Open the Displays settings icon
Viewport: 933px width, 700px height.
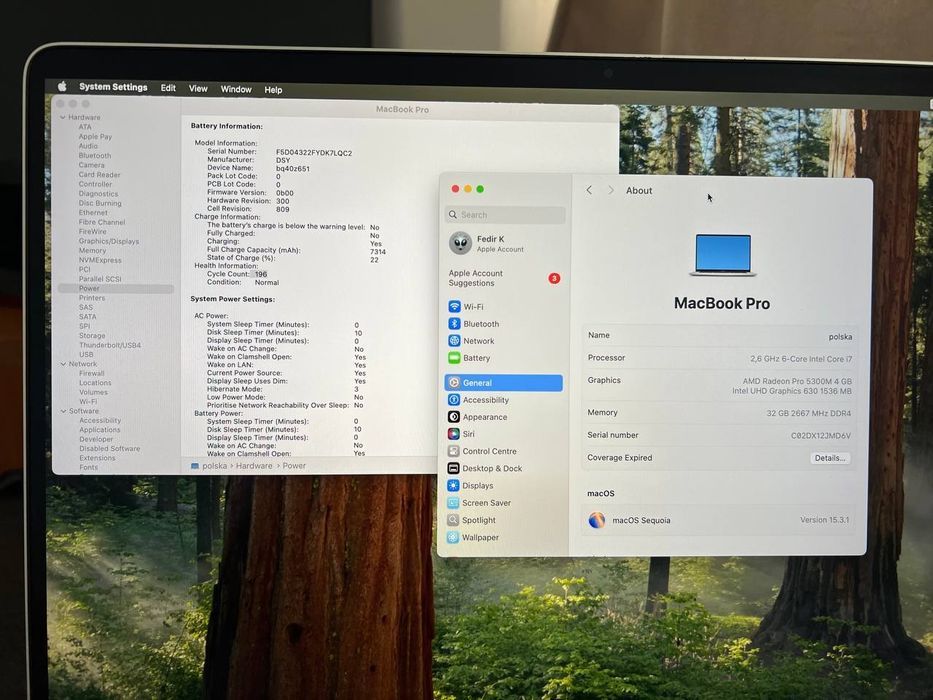(453, 486)
